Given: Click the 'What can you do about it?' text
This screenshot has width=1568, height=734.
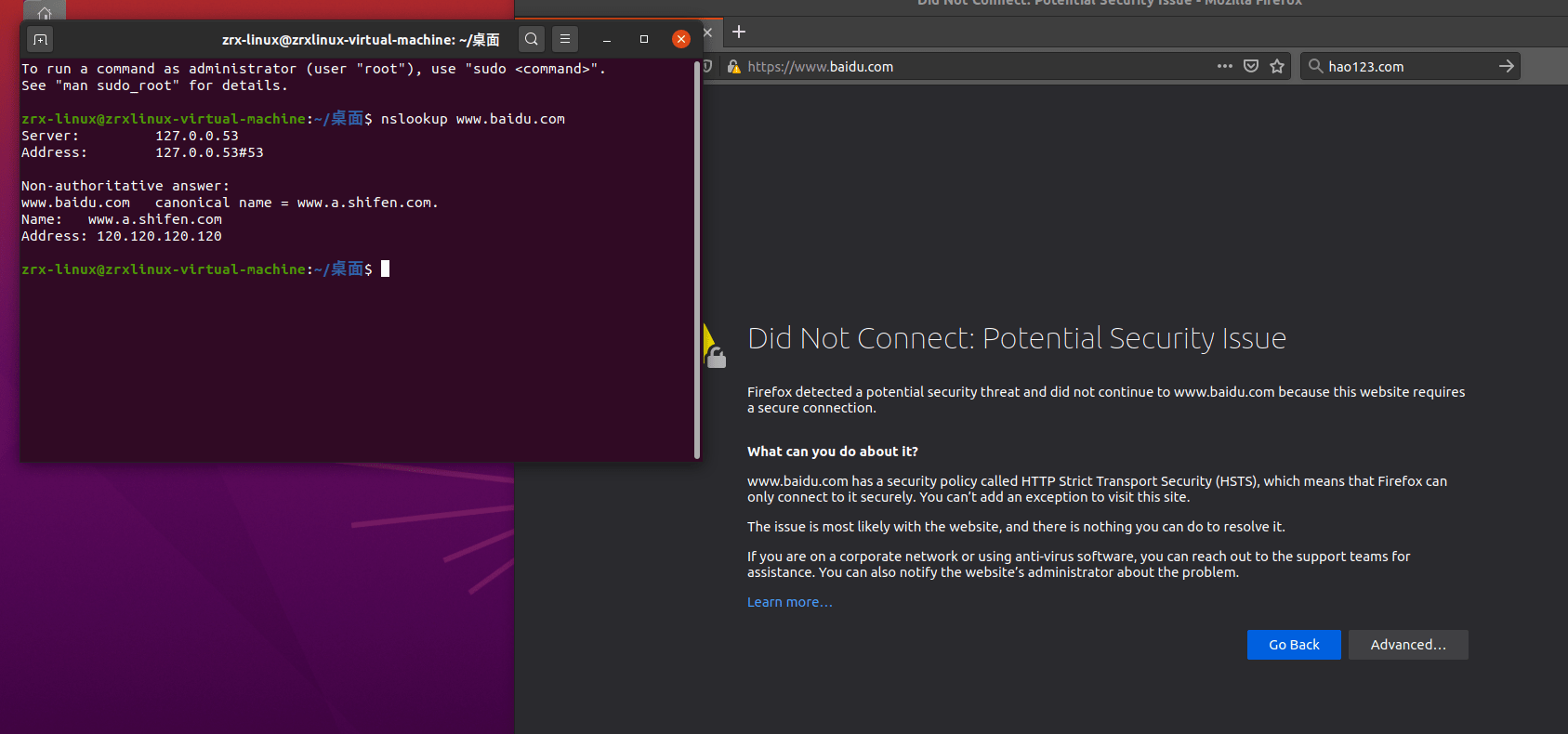Looking at the screenshot, I should (x=833, y=452).
